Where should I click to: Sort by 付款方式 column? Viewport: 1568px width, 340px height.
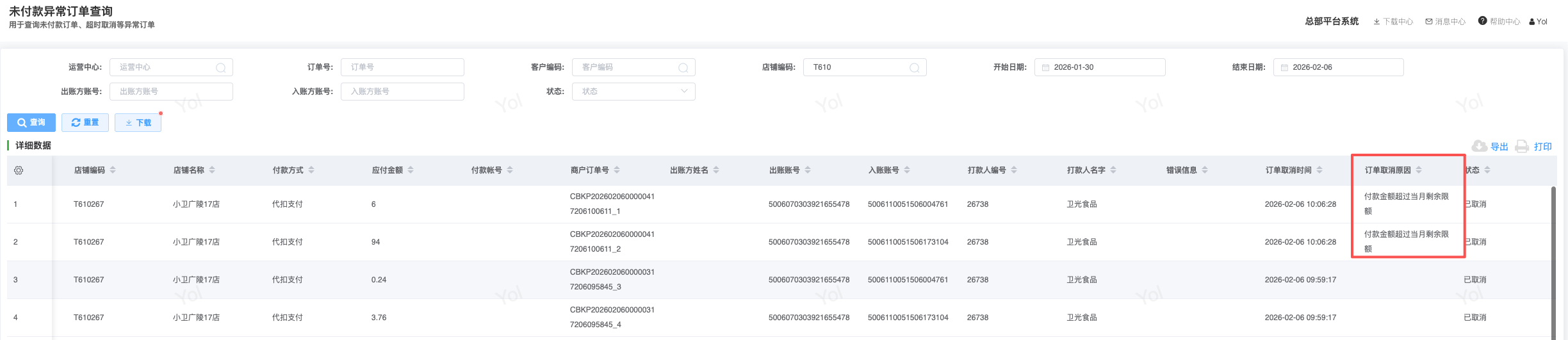tap(311, 170)
